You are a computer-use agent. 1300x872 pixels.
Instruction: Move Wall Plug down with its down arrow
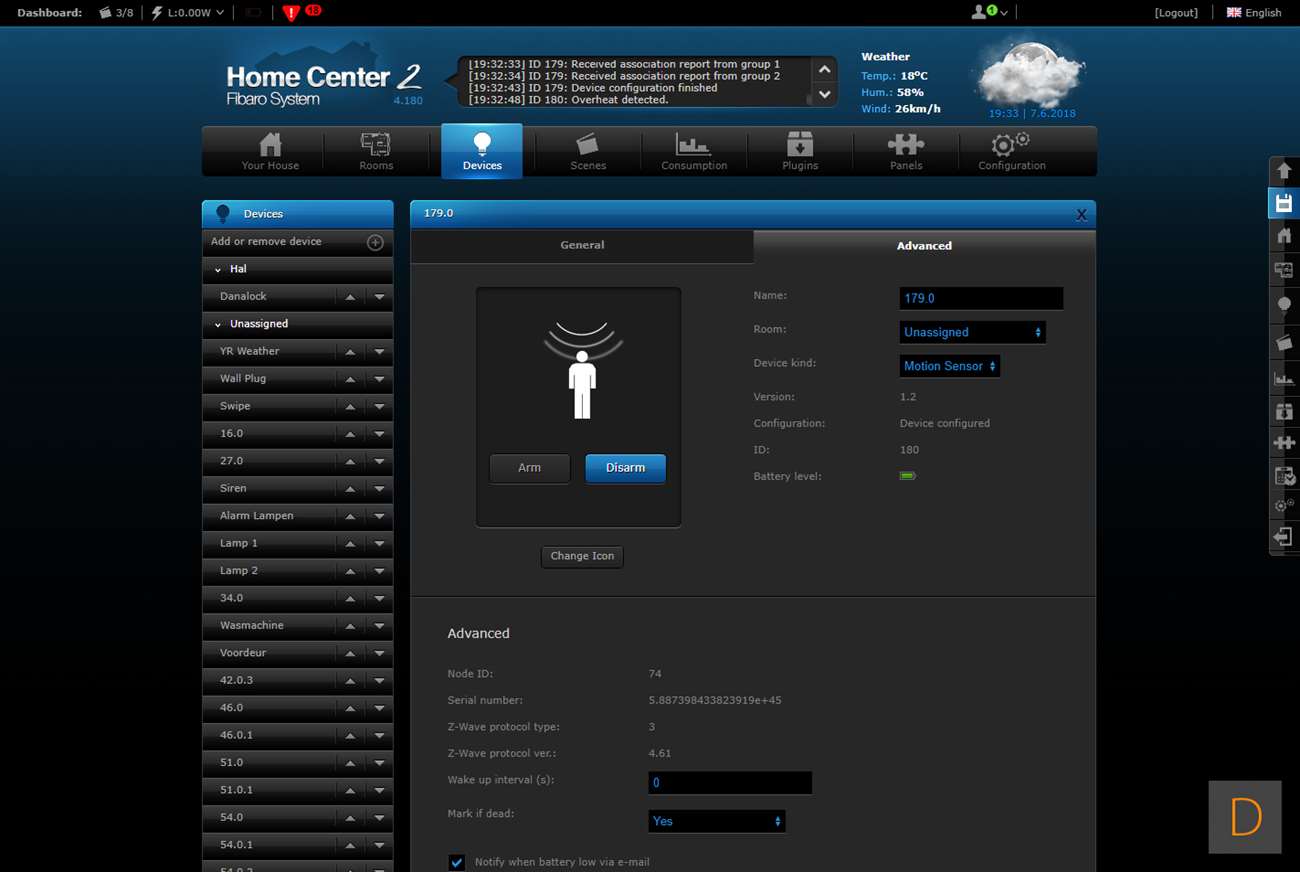[379, 379]
